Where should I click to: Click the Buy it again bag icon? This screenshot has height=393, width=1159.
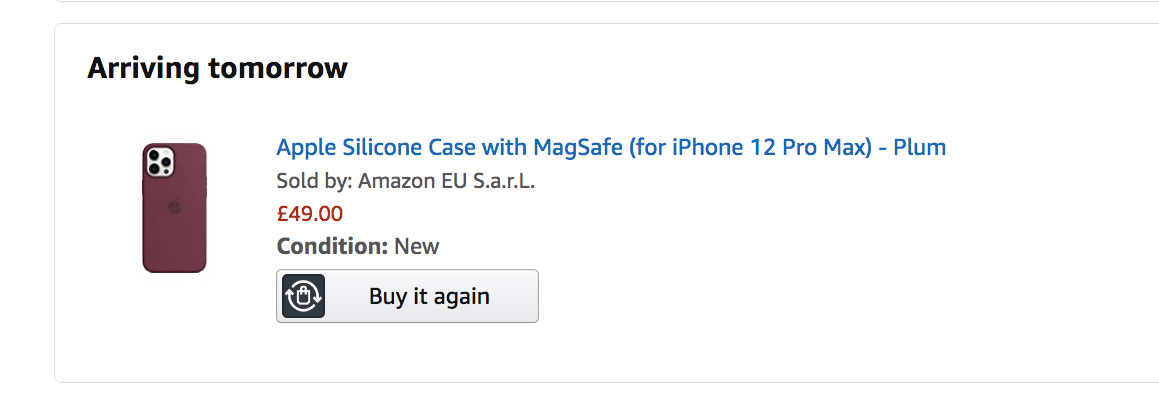click(304, 296)
